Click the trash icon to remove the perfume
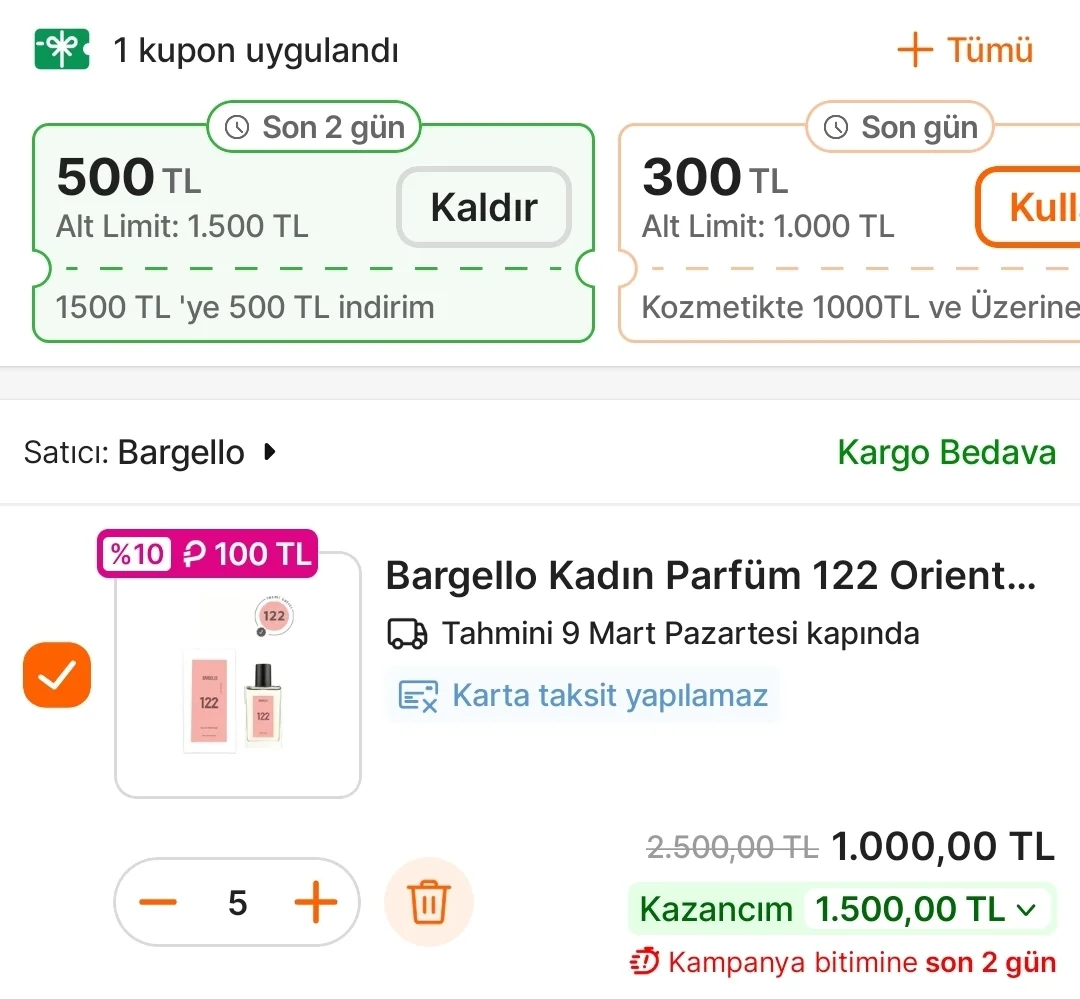The image size is (1080, 999). click(428, 901)
